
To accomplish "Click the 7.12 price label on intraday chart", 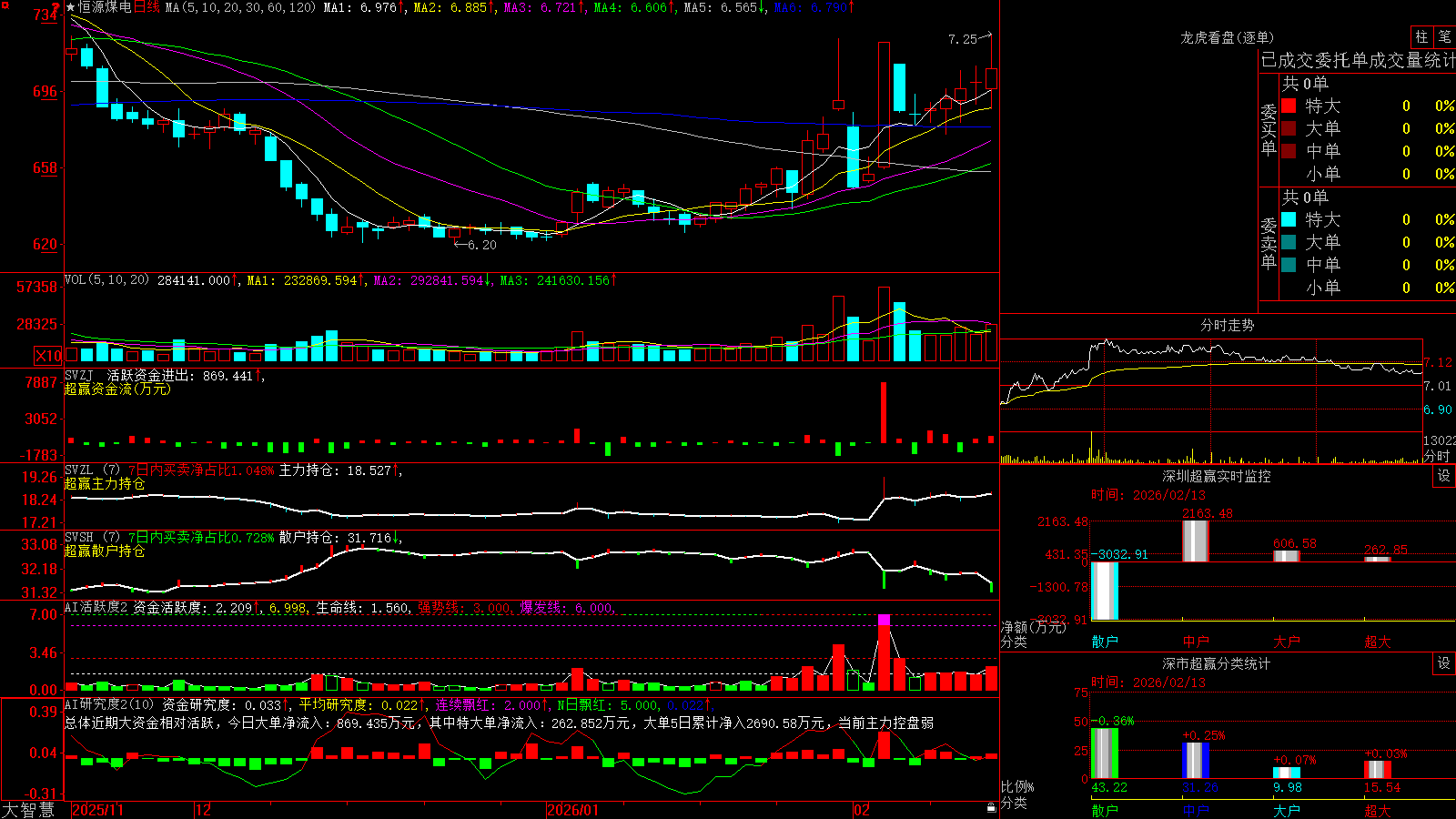I will [1438, 362].
